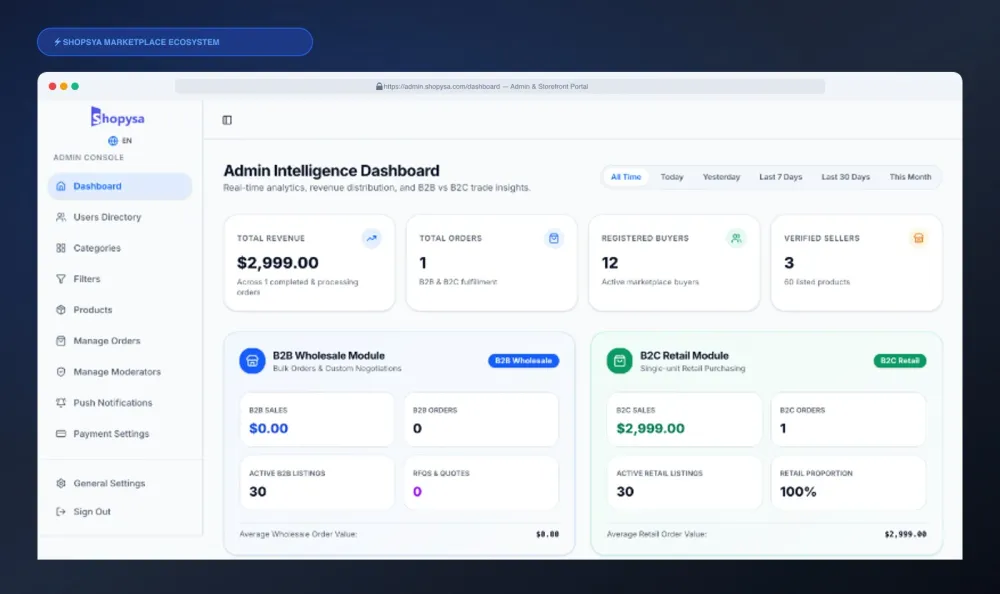This screenshot has height=594, width=1000.
Task: Click the Manage Orders bag icon
Action: click(61, 341)
